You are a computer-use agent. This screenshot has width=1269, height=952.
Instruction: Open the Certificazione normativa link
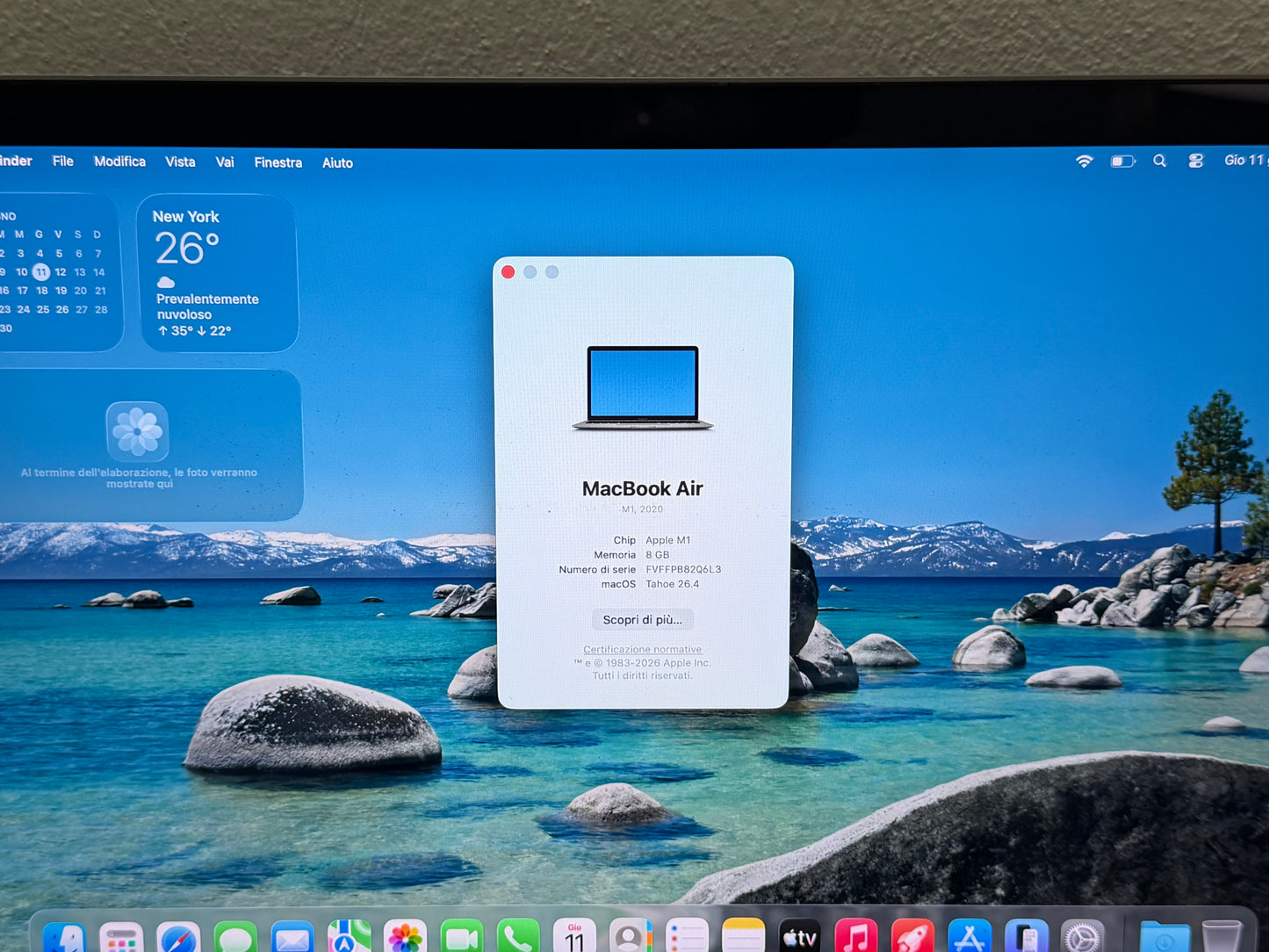643,649
